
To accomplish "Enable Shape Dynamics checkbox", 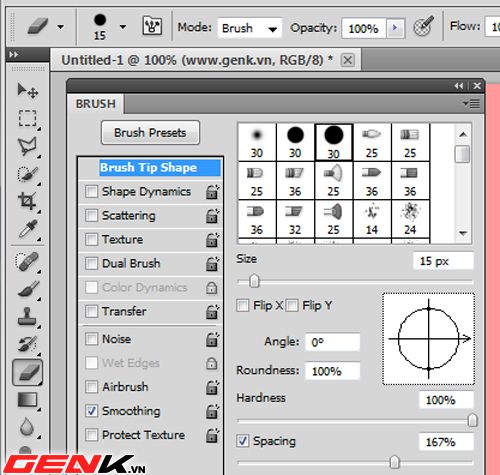I will [x=91, y=192].
